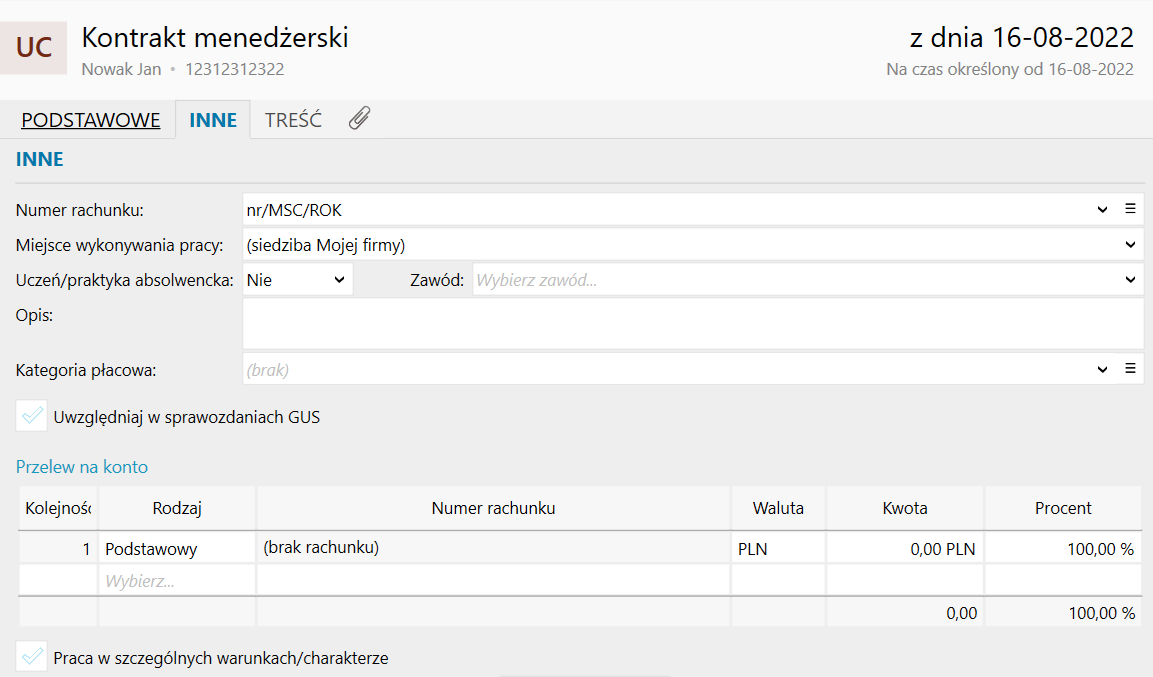Toggle Praca w szczególnych warunkach checkbox
The height and width of the screenshot is (677, 1153).
[32, 657]
